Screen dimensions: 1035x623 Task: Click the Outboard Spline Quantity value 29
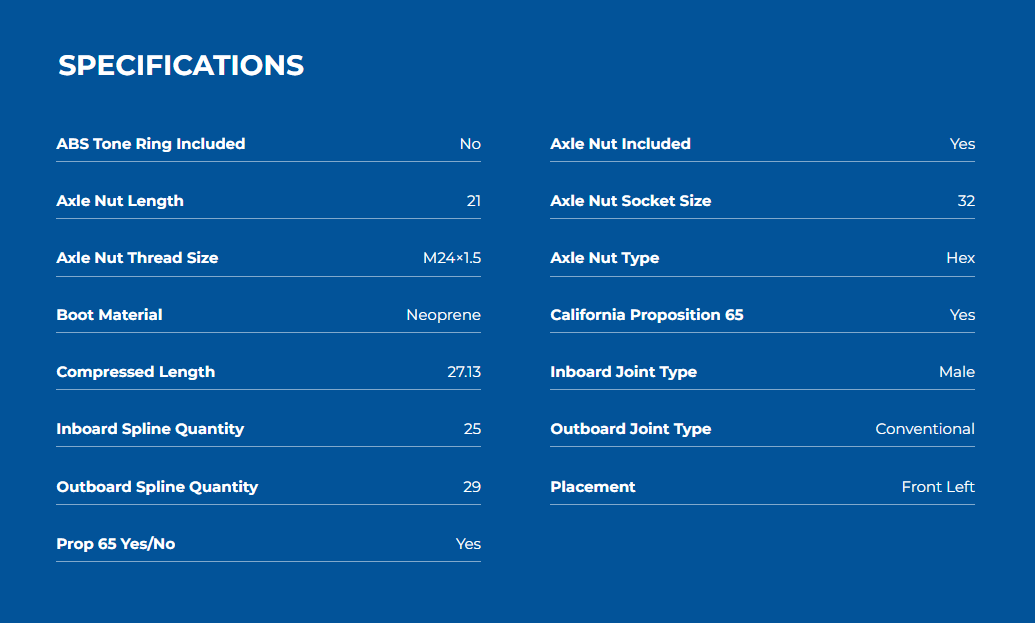click(x=472, y=487)
